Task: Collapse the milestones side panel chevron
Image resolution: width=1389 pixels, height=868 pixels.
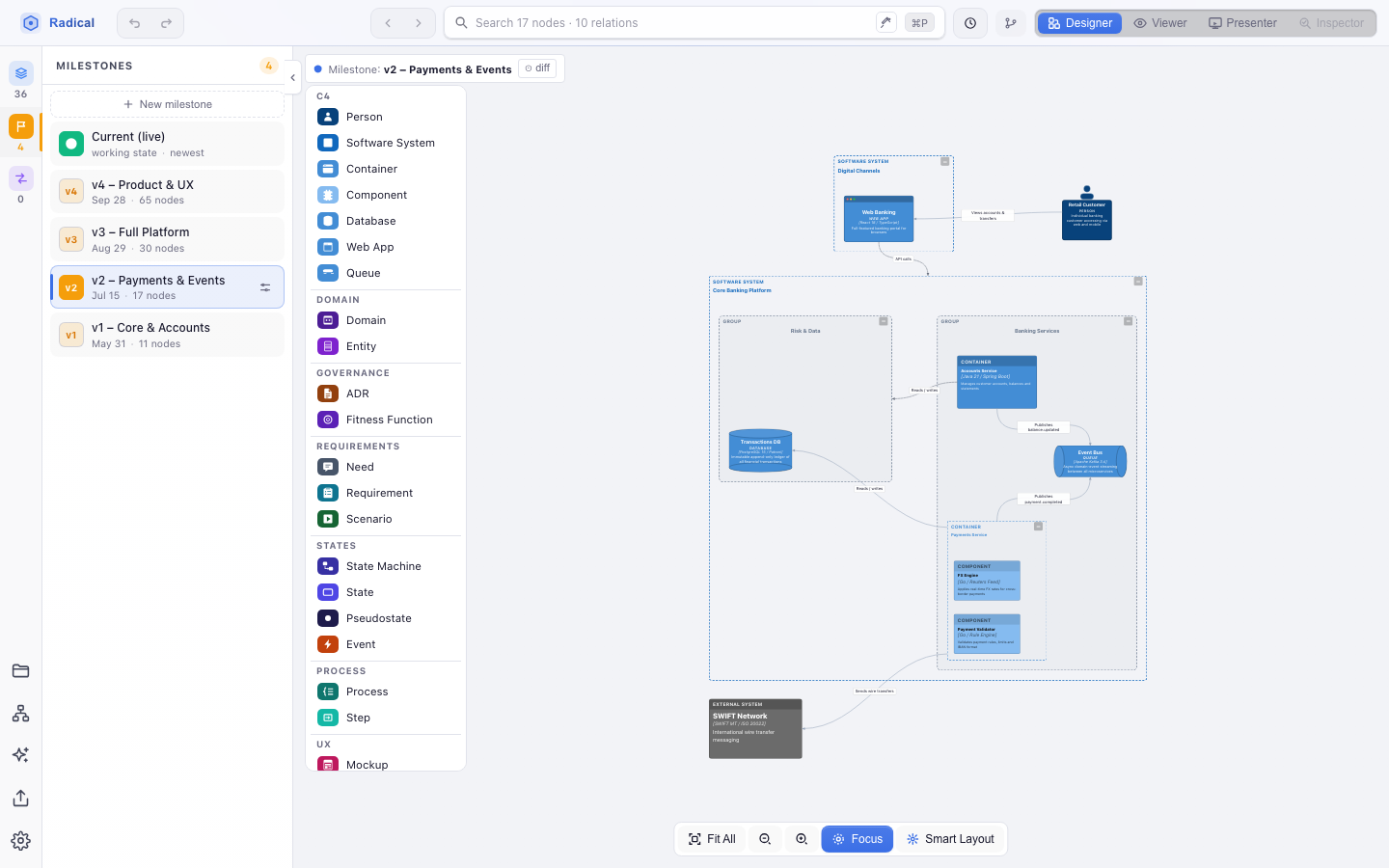Action: click(292, 78)
